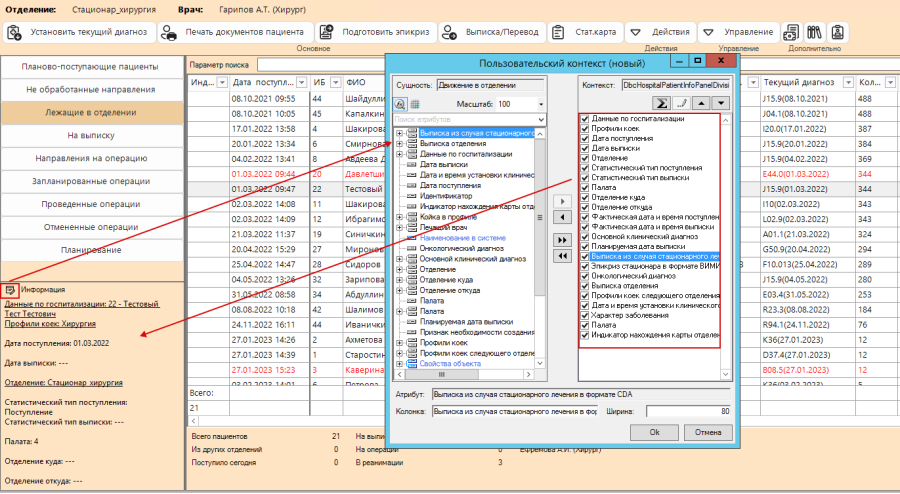This screenshot has width=900, height=494.
Task: Open the Действия dropdown on the toolbar
Action: (661, 32)
